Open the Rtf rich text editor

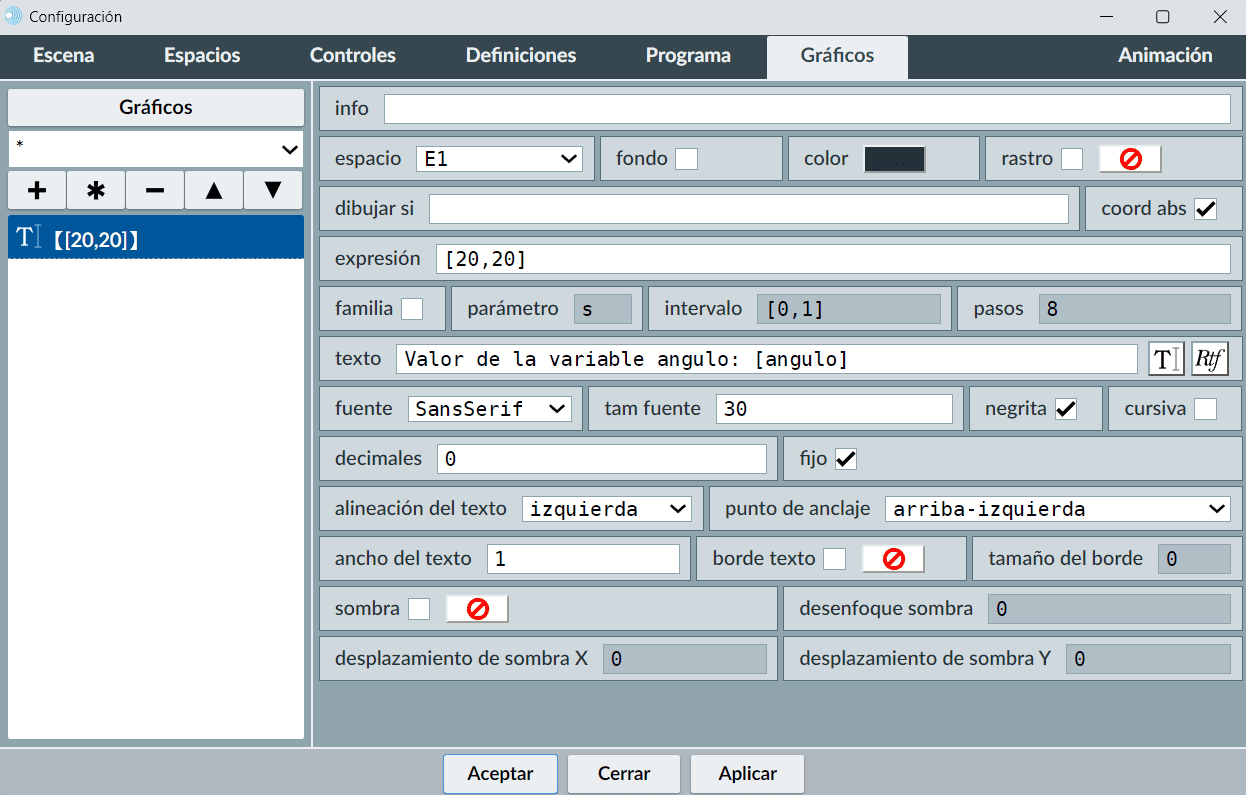tap(1209, 359)
